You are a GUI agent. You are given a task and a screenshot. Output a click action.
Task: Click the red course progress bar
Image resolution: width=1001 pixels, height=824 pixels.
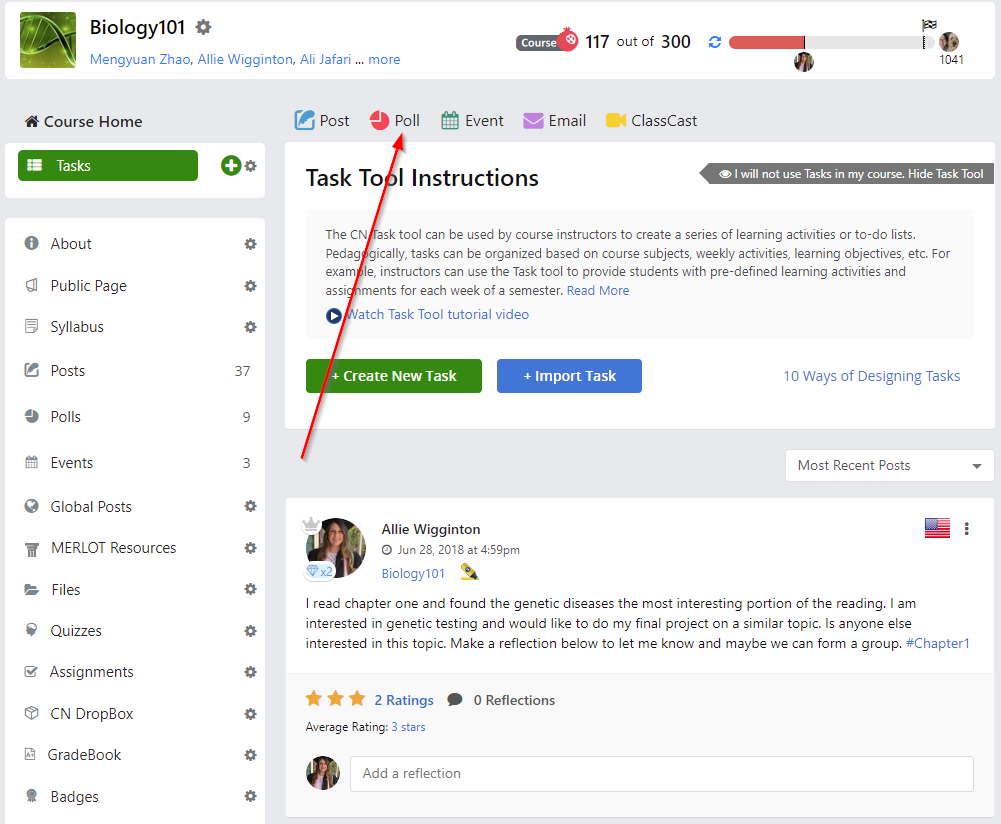tap(766, 42)
